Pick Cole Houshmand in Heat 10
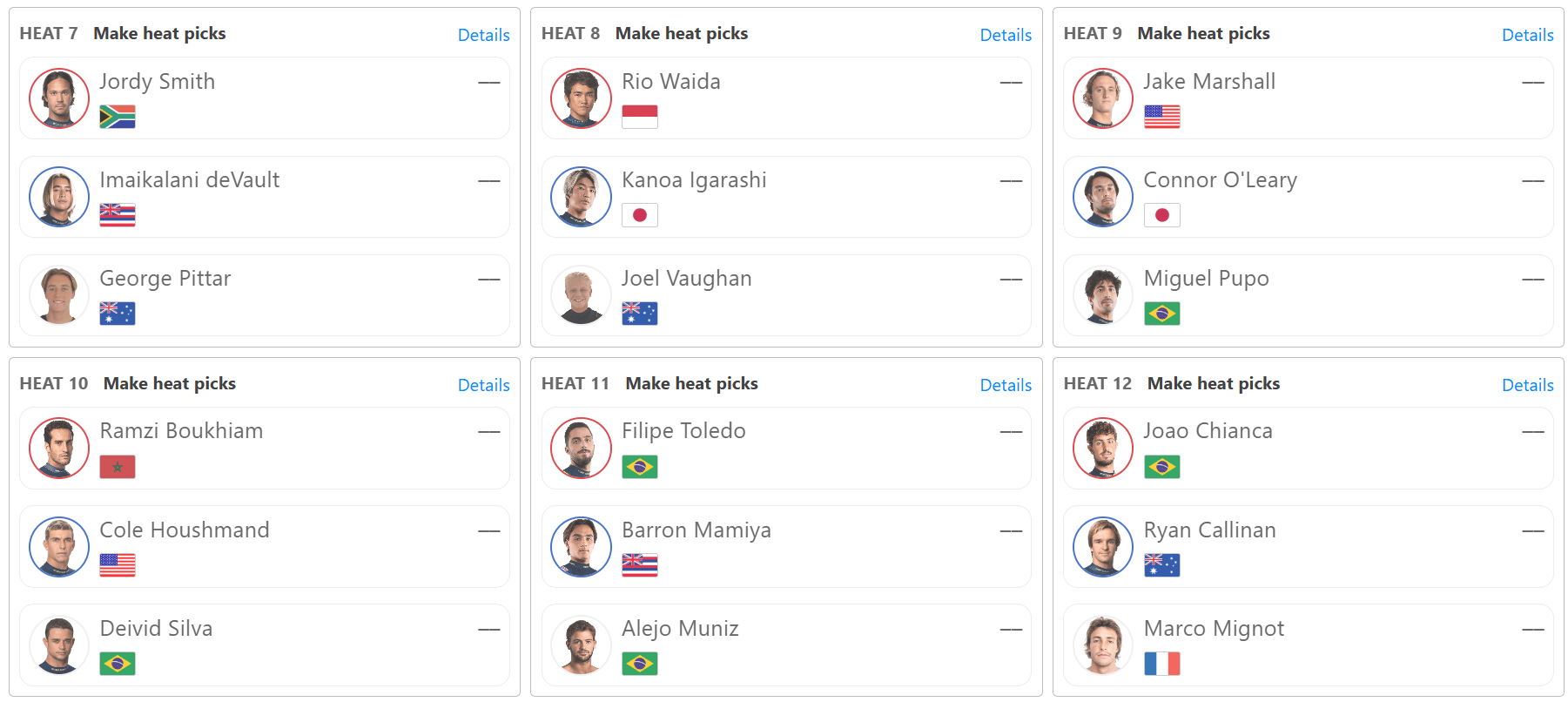 click(265, 546)
